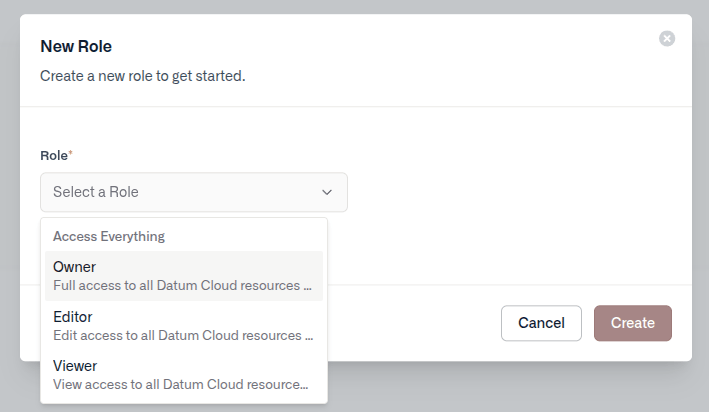The image size is (709, 412).
Task: Click the New Role dialog title
Action: click(76, 46)
